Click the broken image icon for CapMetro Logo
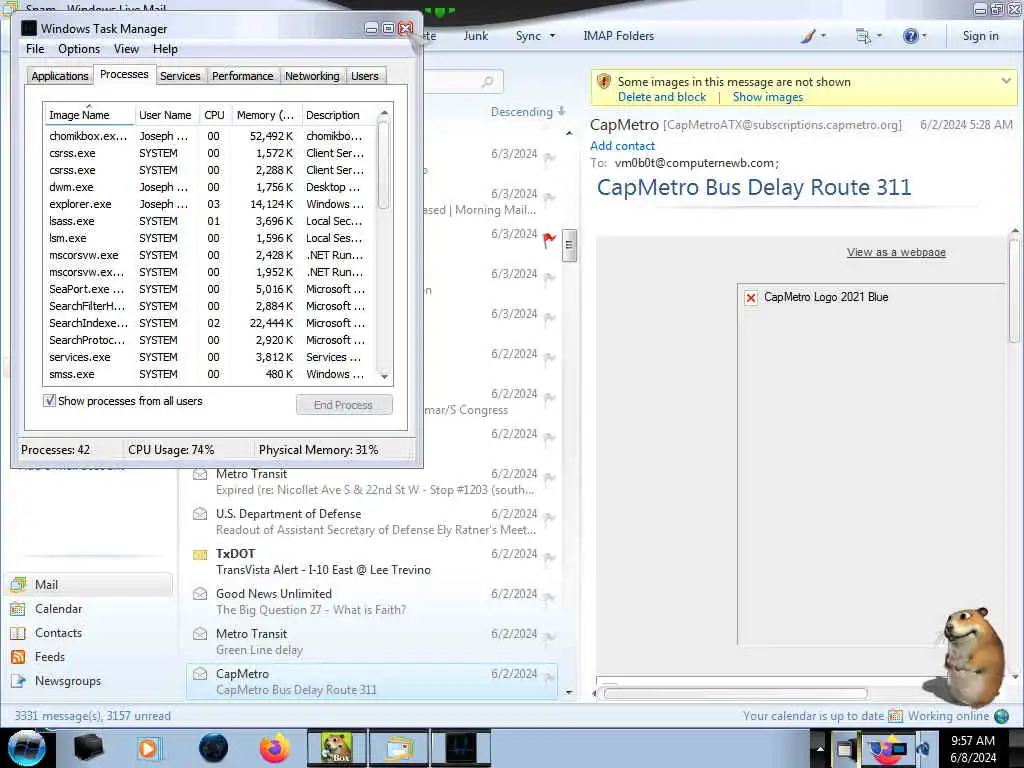Screen dimensions: 1024x768 751,298
